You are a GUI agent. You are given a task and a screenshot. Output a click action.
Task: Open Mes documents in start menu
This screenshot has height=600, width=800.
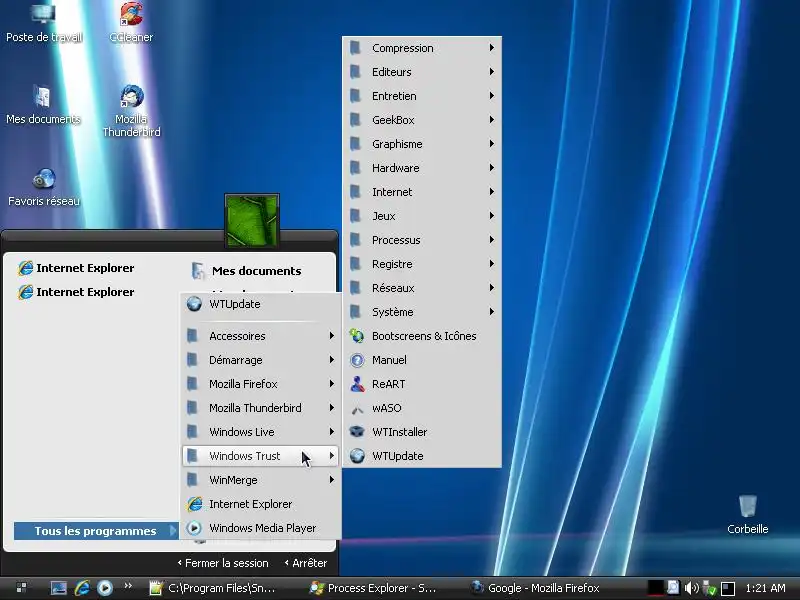(246, 271)
